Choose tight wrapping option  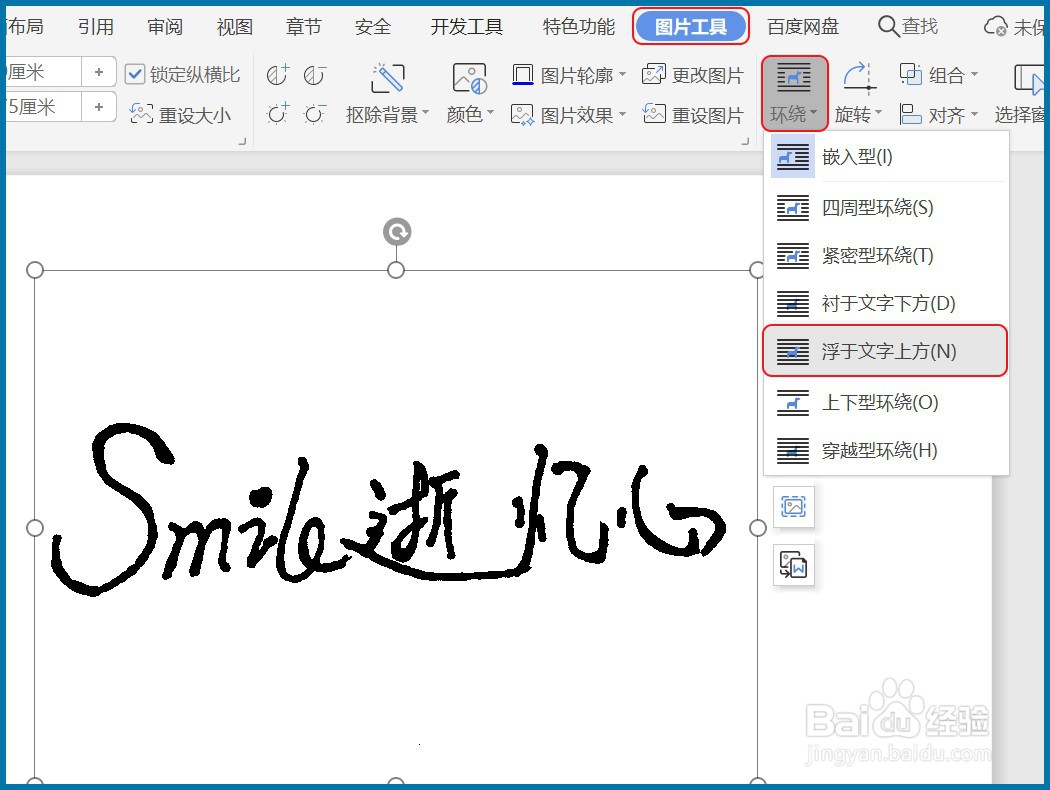886,256
